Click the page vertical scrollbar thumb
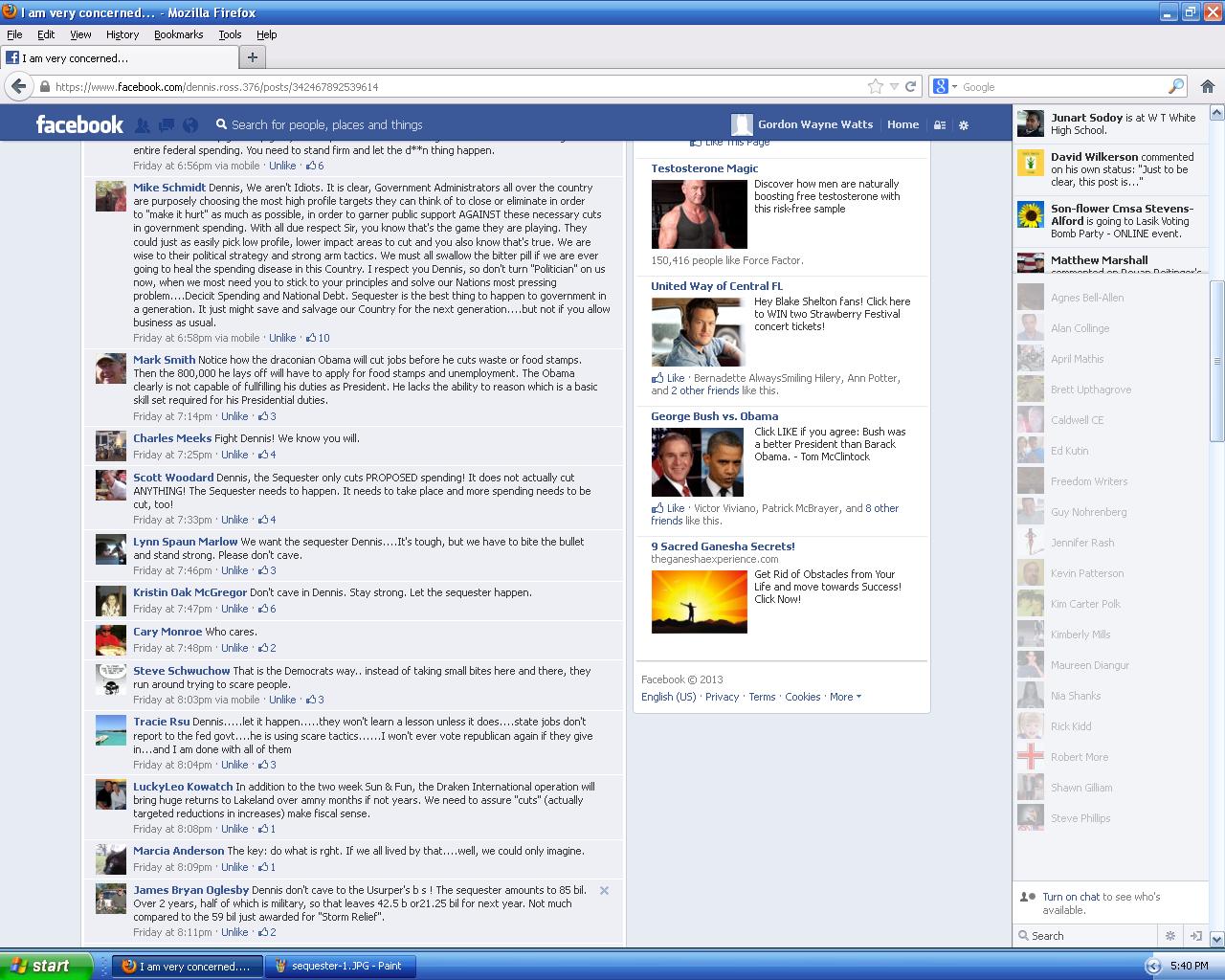The image size is (1225, 980). 1217,361
